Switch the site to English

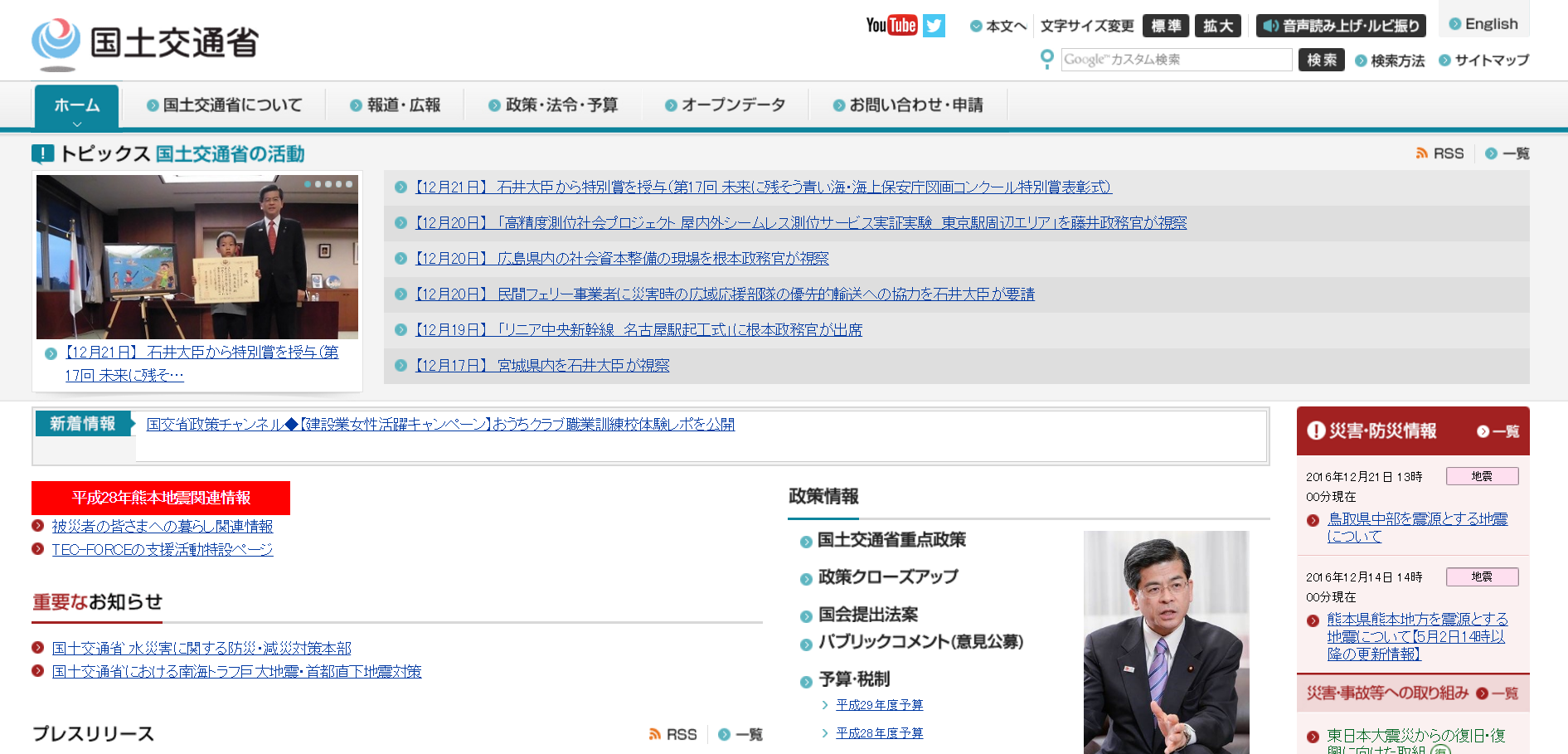coord(1484,24)
